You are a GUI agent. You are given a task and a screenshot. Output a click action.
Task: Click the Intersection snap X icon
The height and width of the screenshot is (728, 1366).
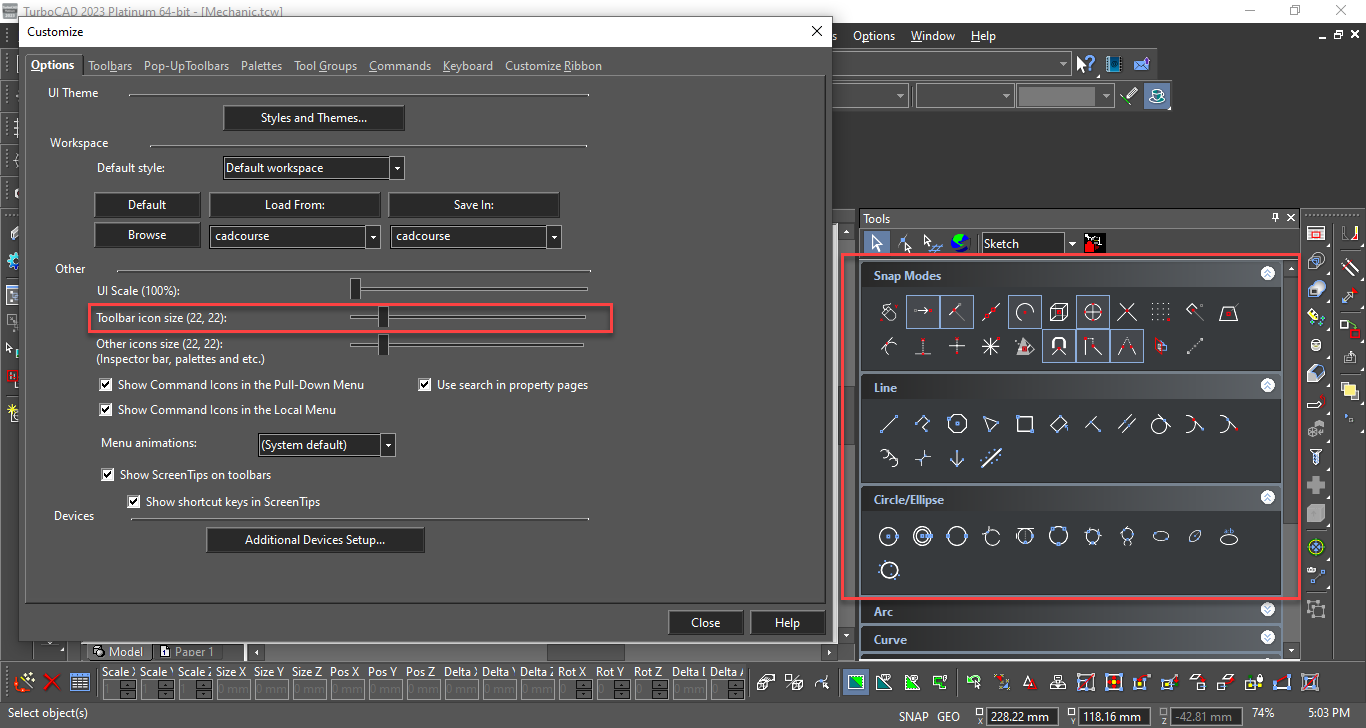click(1127, 312)
